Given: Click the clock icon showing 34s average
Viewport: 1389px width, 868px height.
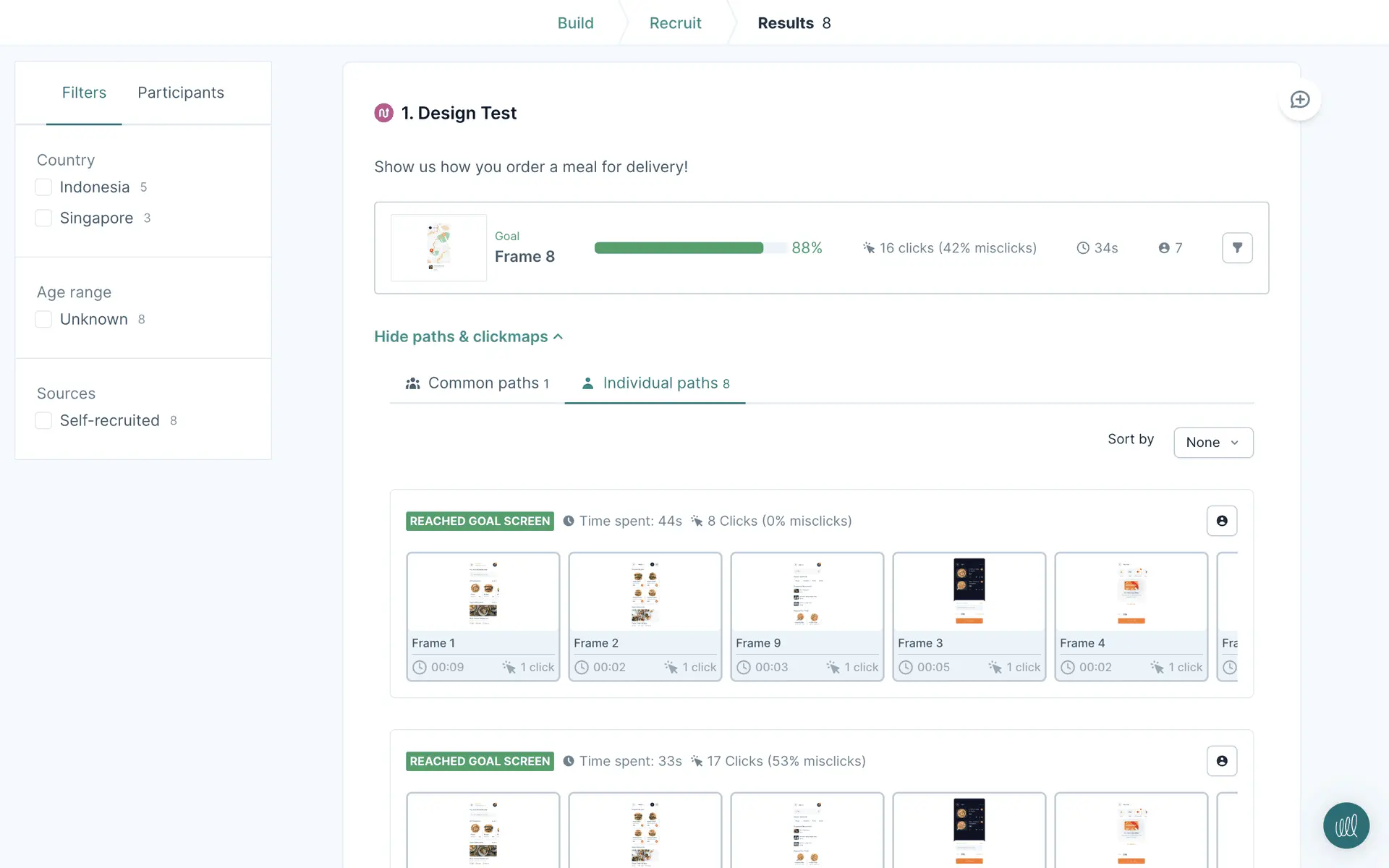Looking at the screenshot, I should 1082,248.
